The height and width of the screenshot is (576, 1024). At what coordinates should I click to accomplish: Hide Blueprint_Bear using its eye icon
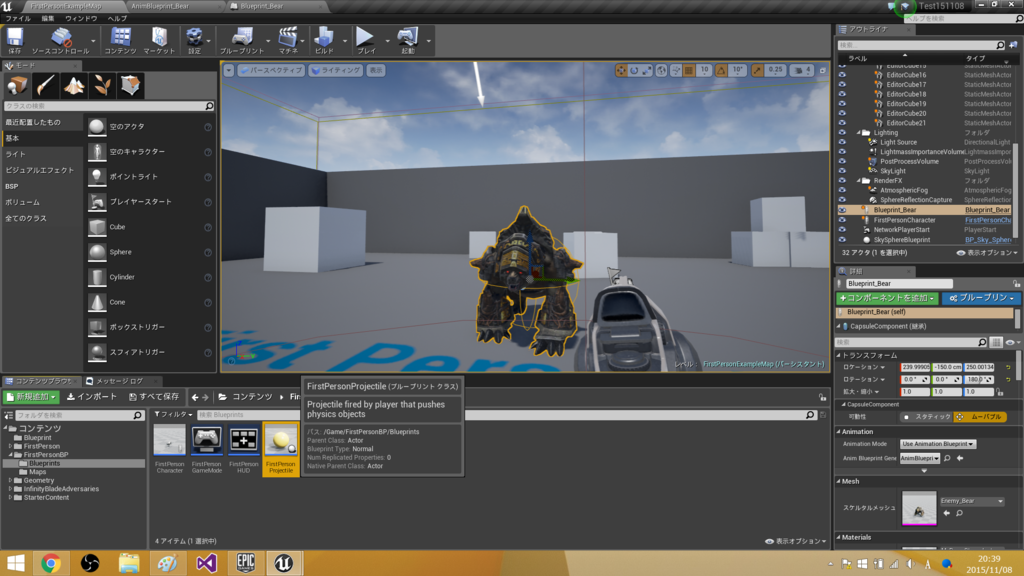click(x=842, y=210)
